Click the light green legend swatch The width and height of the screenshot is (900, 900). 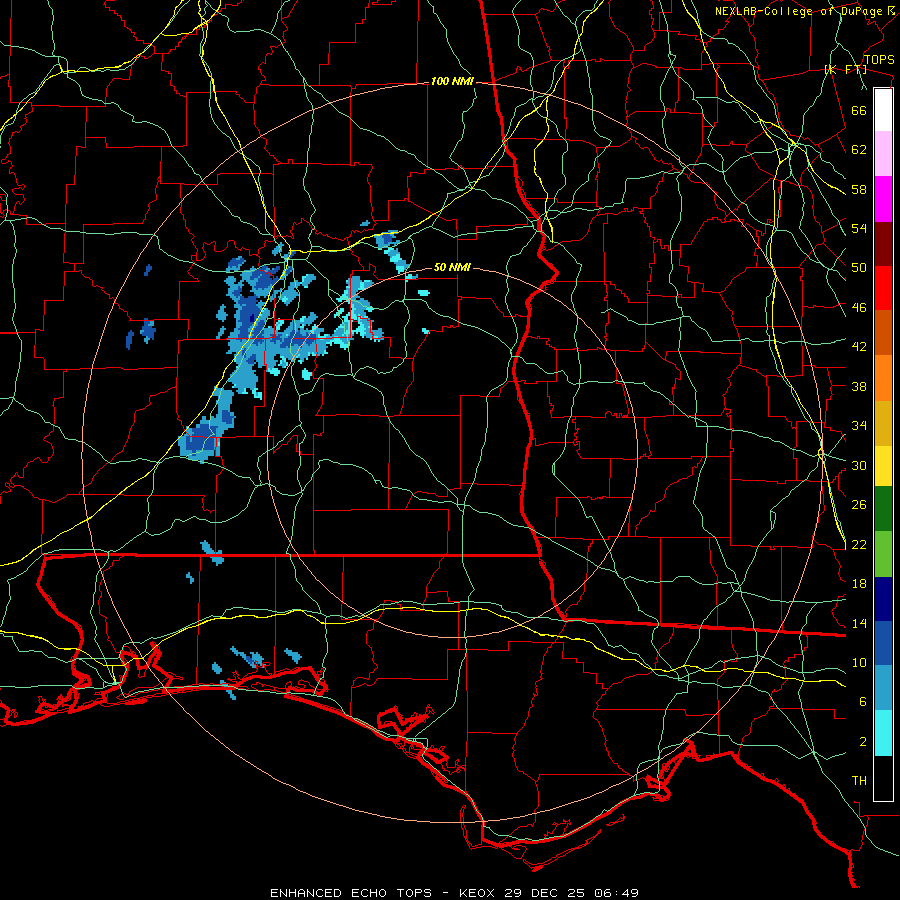(883, 554)
